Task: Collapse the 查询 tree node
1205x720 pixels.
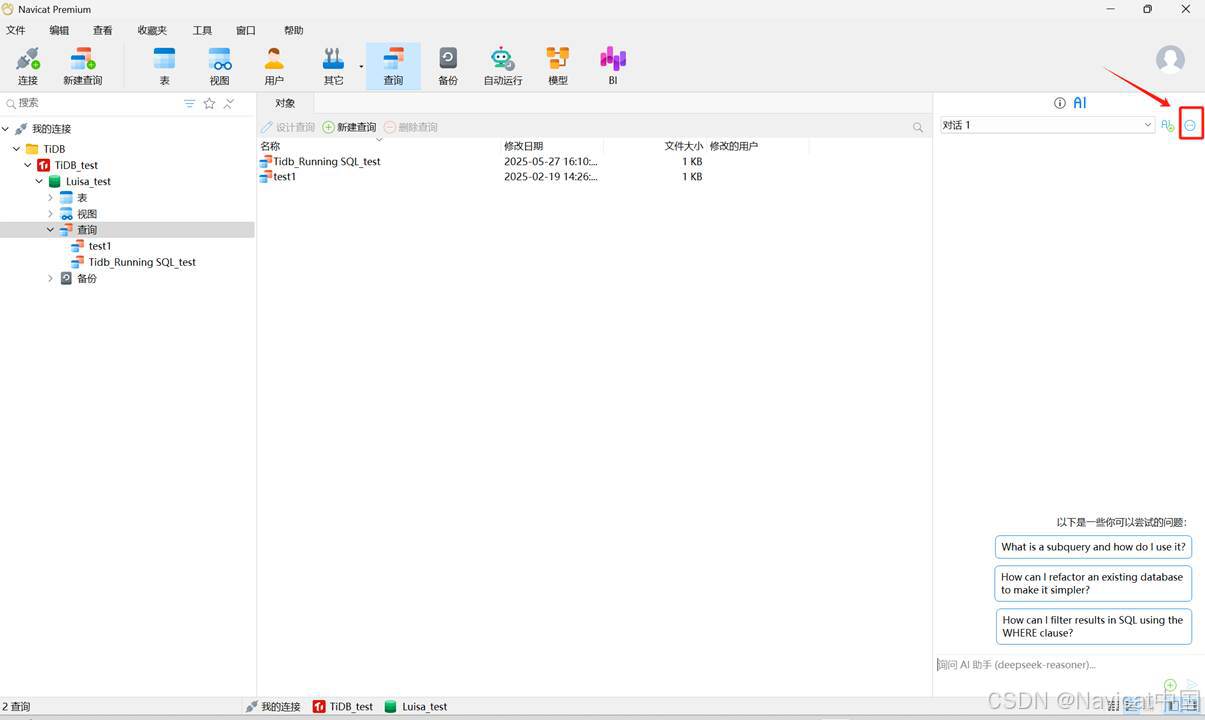Action: point(50,230)
